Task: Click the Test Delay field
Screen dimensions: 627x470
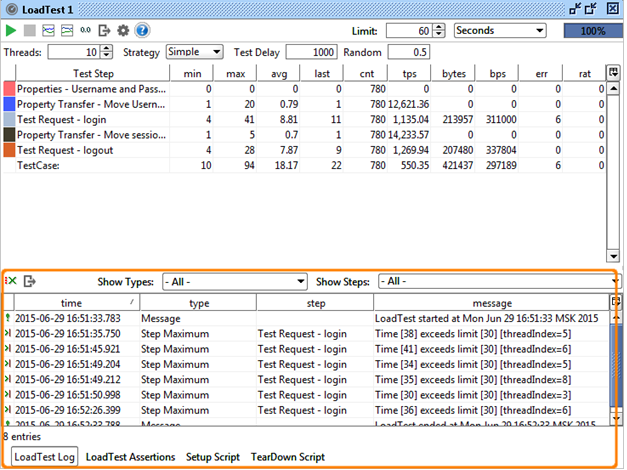Action: point(312,52)
